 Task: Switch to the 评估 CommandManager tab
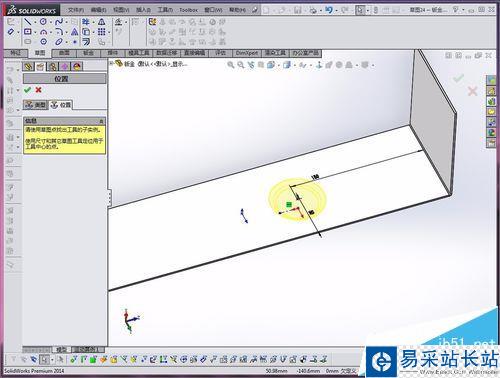click(x=220, y=53)
